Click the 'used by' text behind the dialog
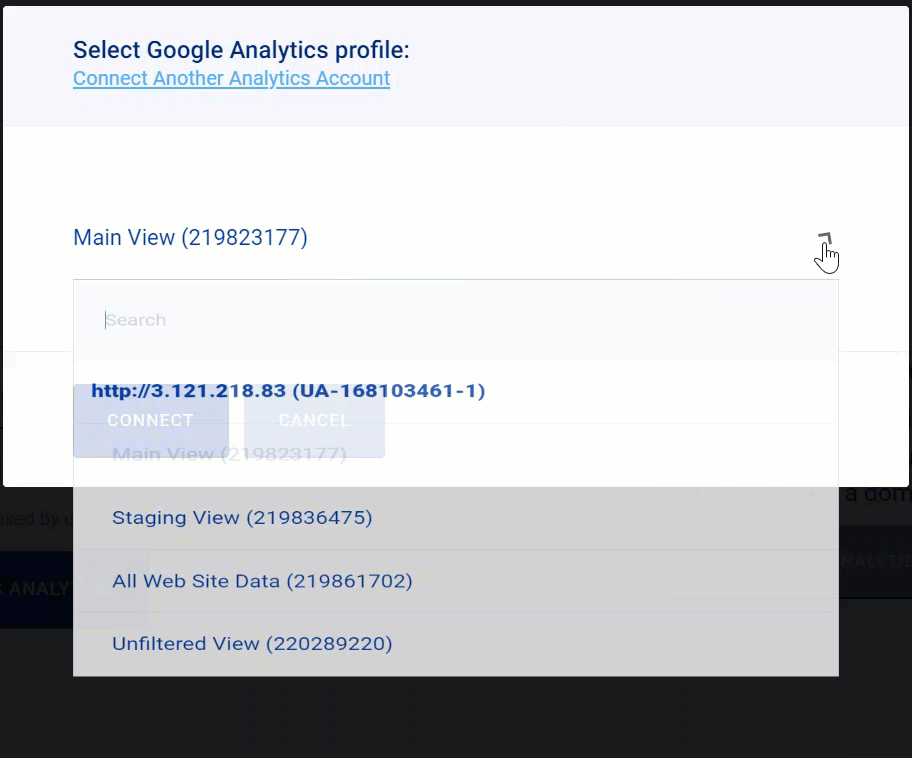The height and width of the screenshot is (758, 912). (x=36, y=518)
